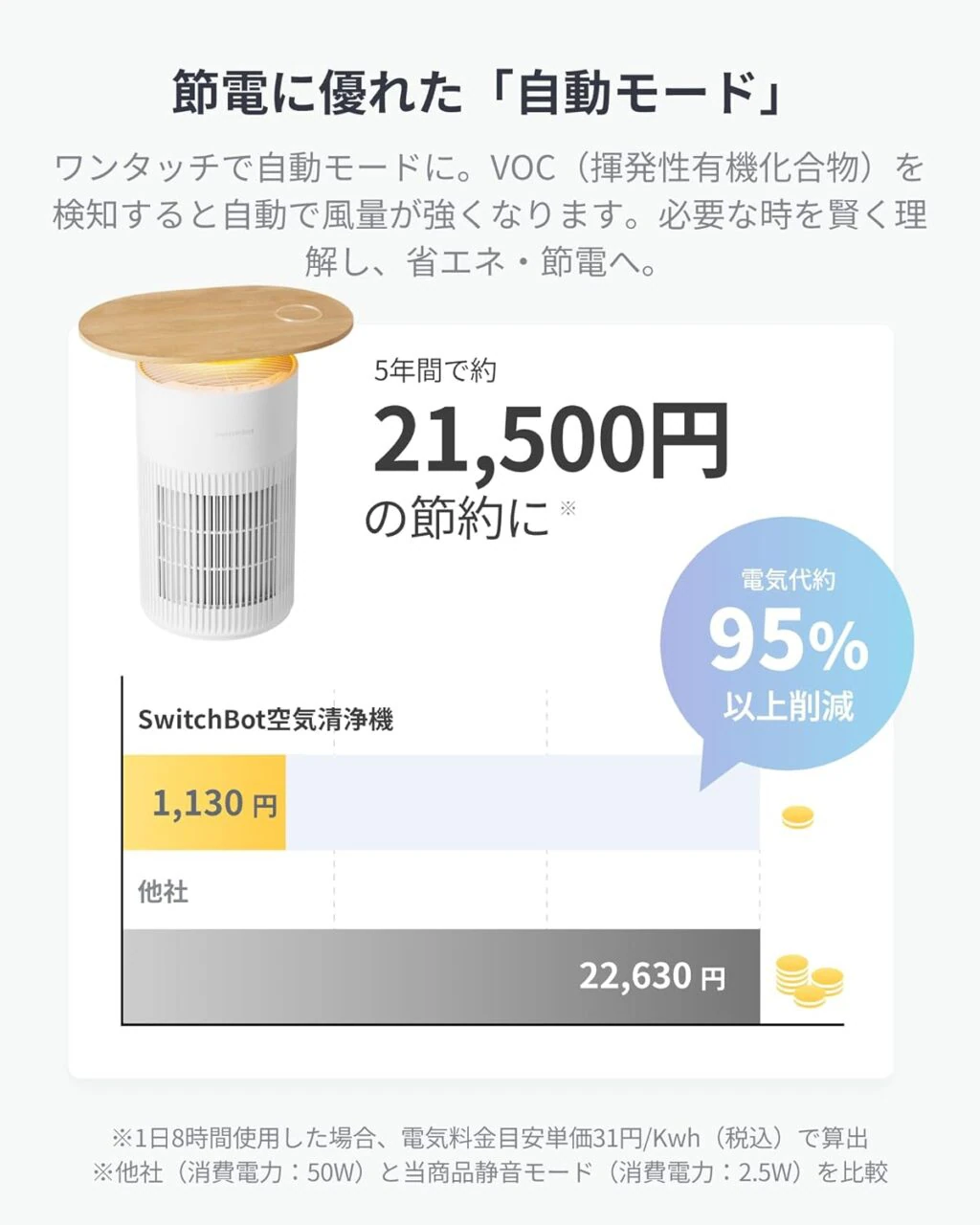The image size is (980, 1225).
Task: Click the footnote about 1日8時間使用
Action: (x=489, y=1138)
